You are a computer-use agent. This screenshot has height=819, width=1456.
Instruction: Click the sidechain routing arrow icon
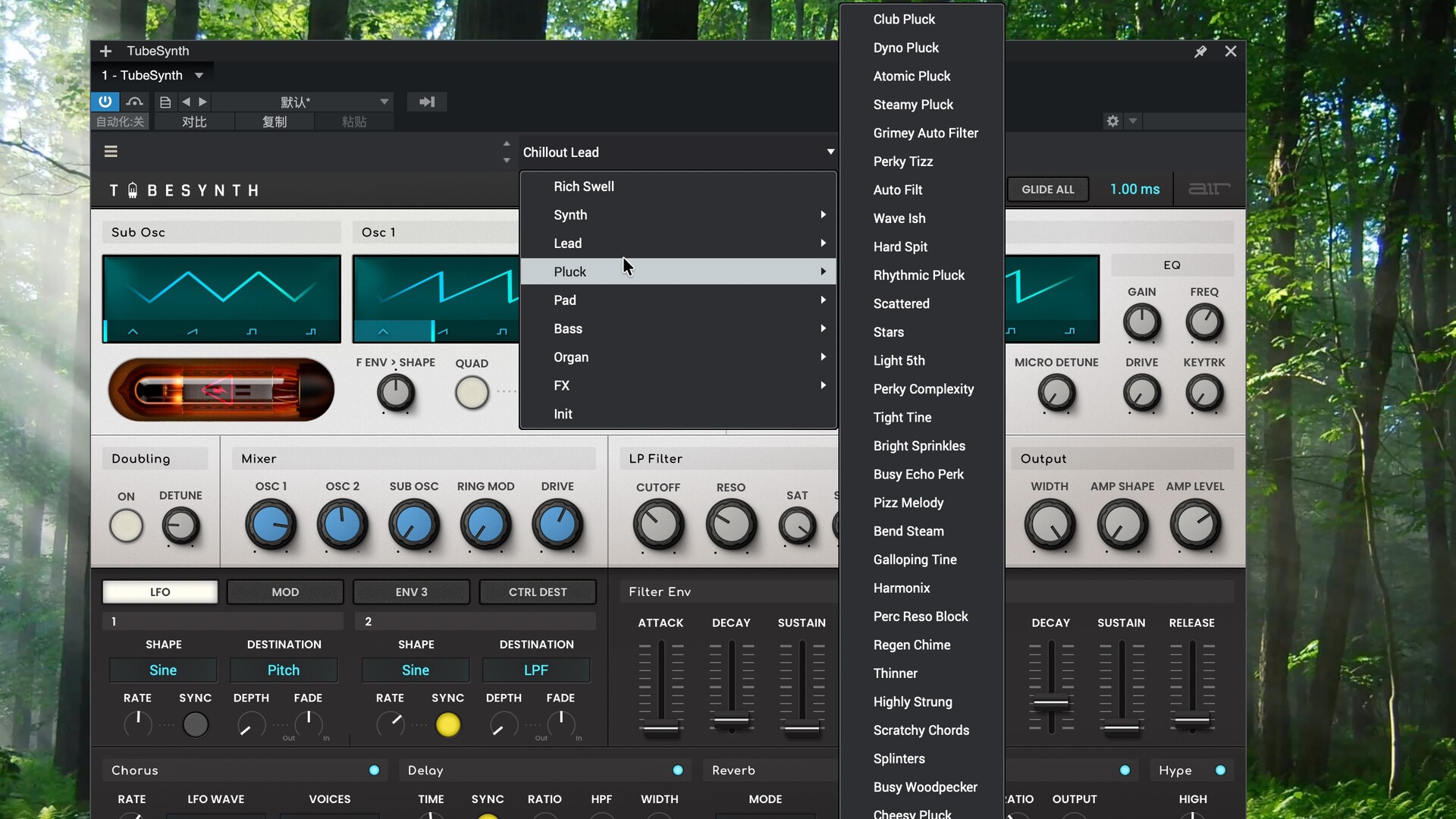(x=427, y=102)
